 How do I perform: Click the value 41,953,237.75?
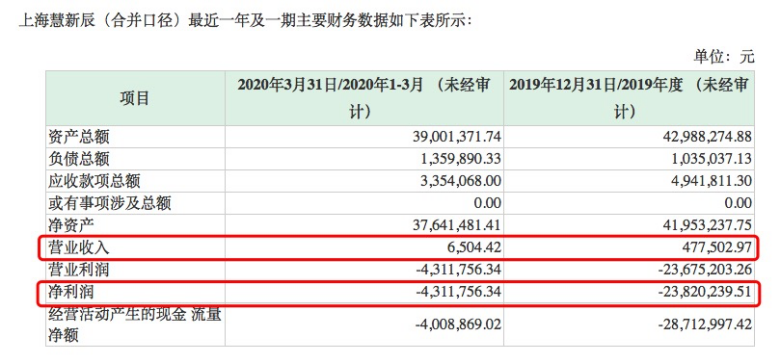tap(708, 226)
